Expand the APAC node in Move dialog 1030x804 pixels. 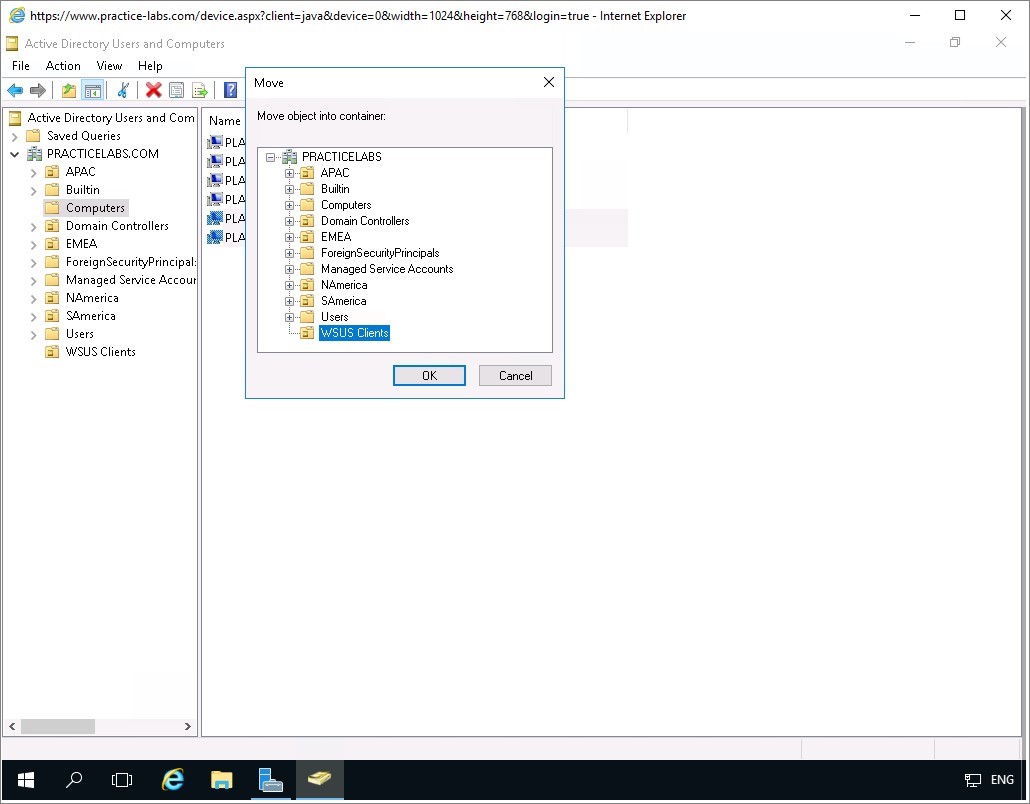coord(290,173)
